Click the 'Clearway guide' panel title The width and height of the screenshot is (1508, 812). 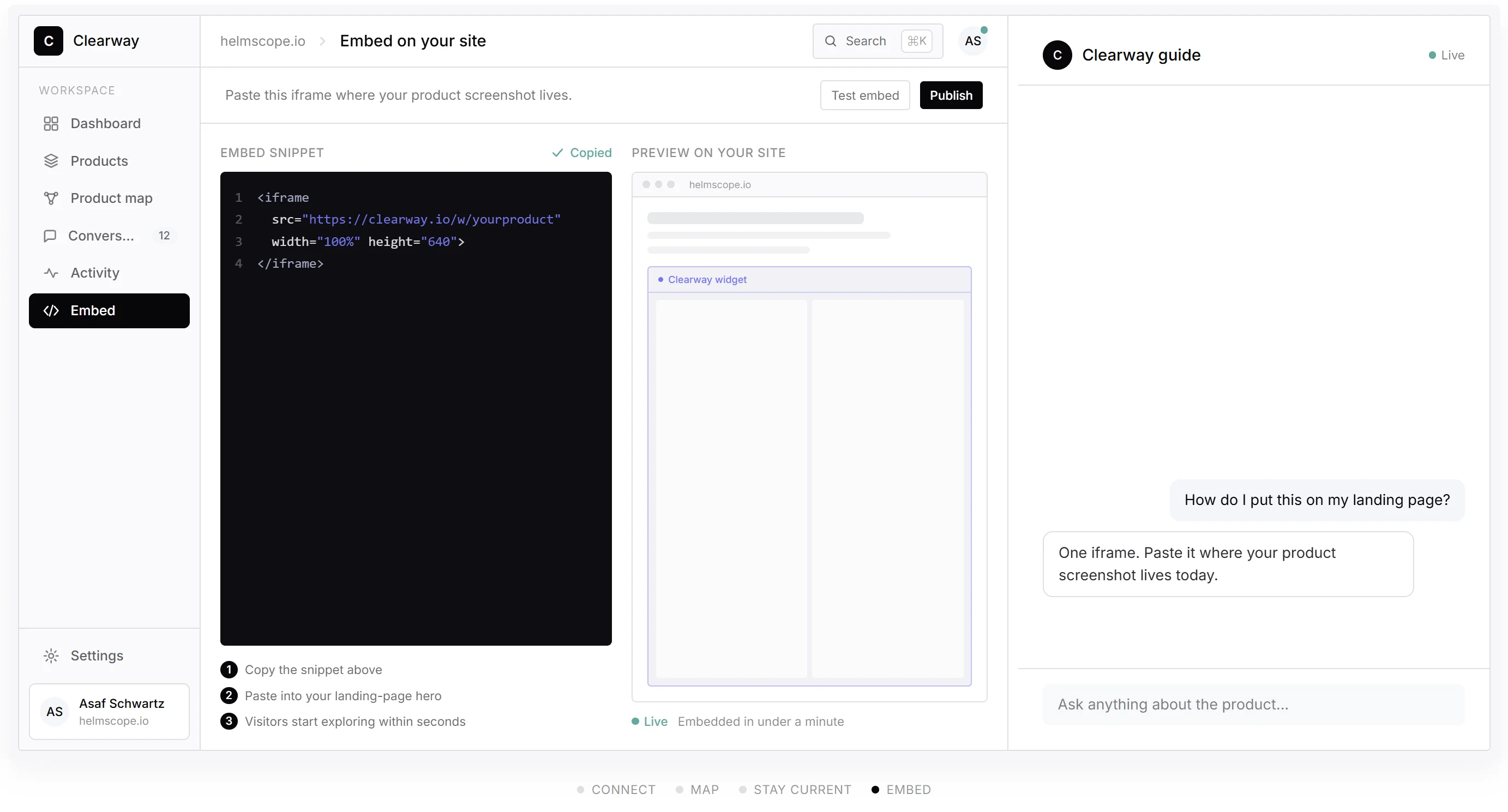(x=1141, y=55)
